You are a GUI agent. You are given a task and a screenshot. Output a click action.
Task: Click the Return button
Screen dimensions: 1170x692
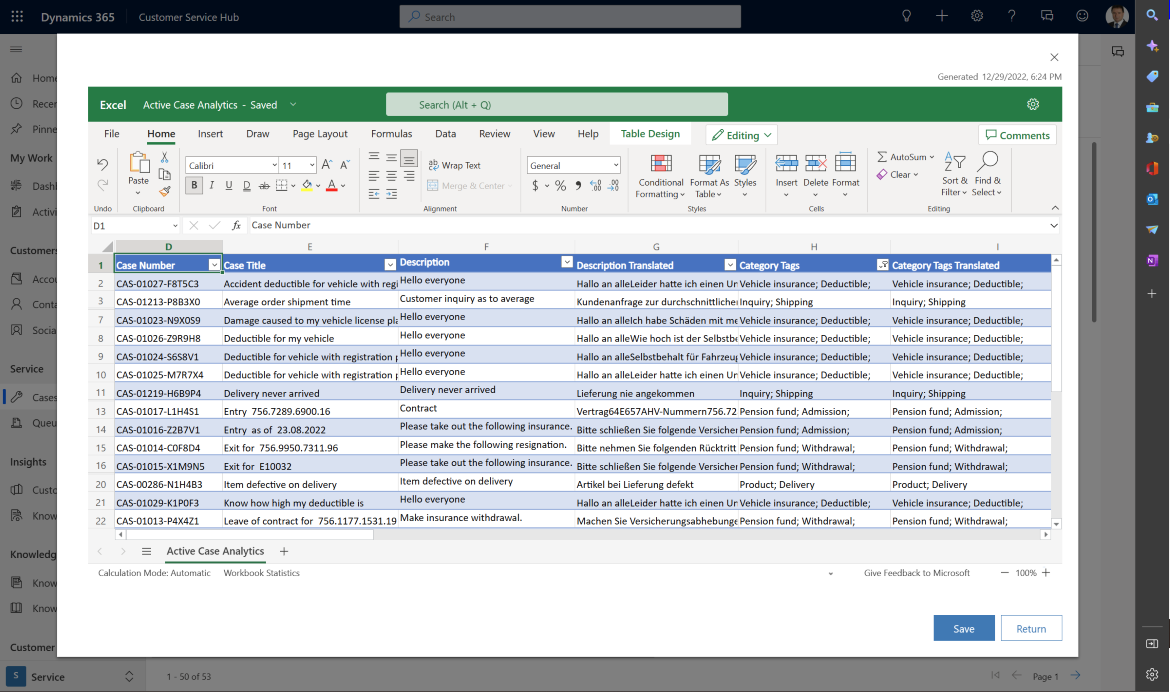coord(1030,629)
